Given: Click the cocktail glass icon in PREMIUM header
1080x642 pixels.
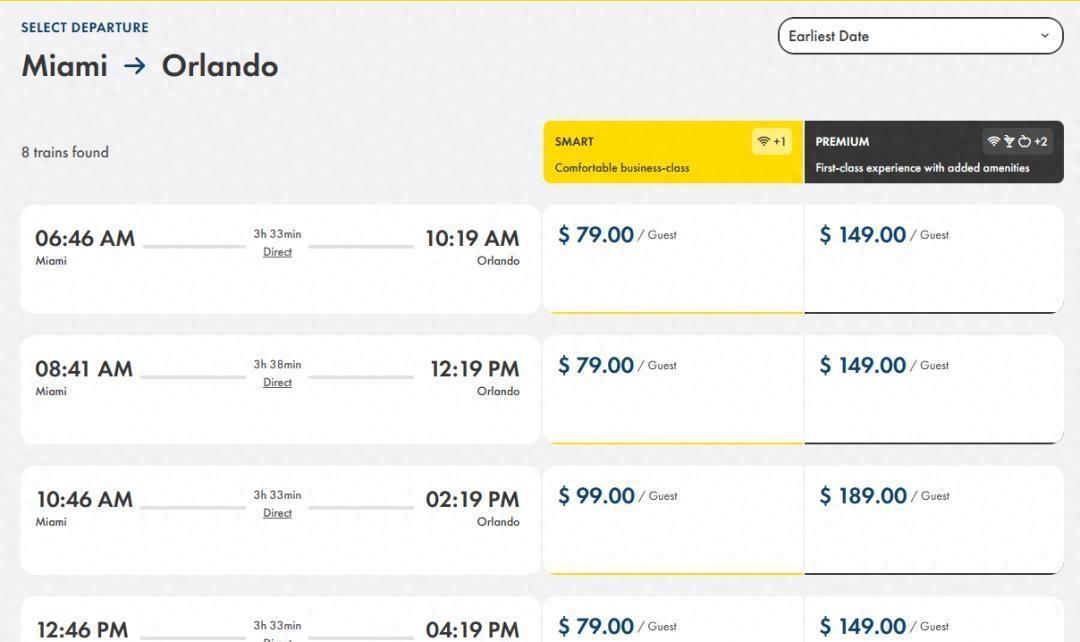Looking at the screenshot, I should tap(1009, 141).
